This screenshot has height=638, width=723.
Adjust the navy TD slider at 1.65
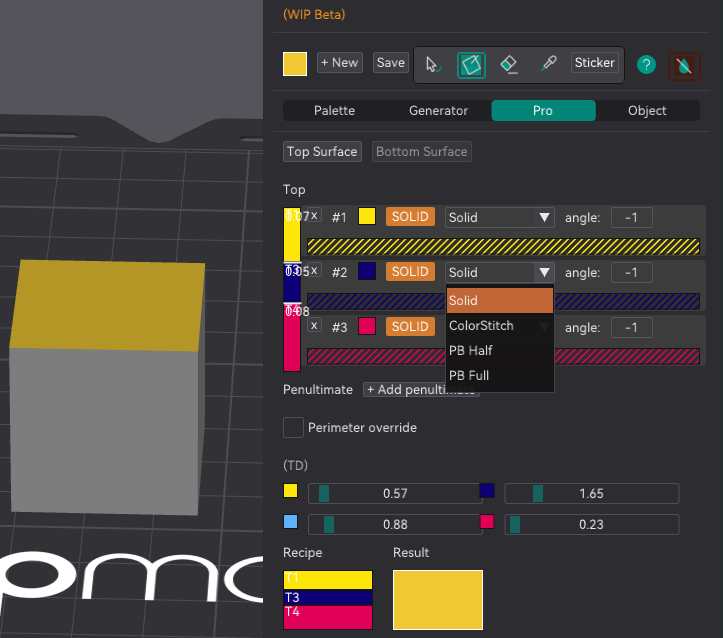(x=592, y=493)
